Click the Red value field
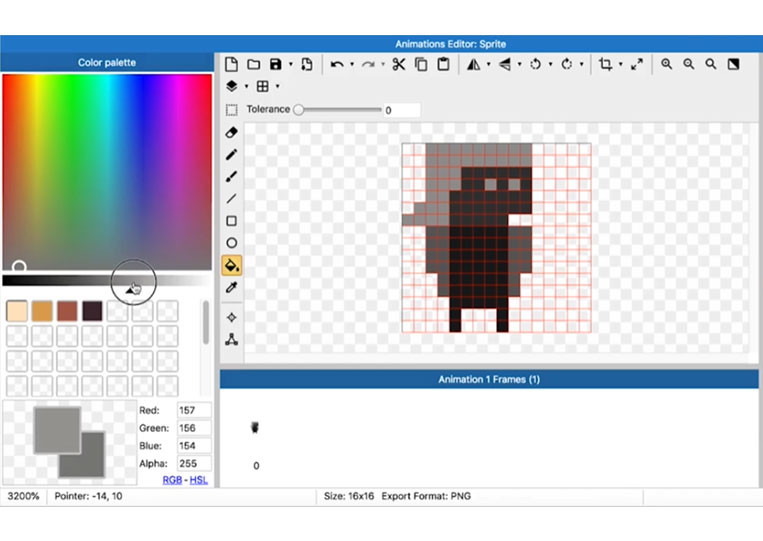The width and height of the screenshot is (763, 541). coord(194,410)
